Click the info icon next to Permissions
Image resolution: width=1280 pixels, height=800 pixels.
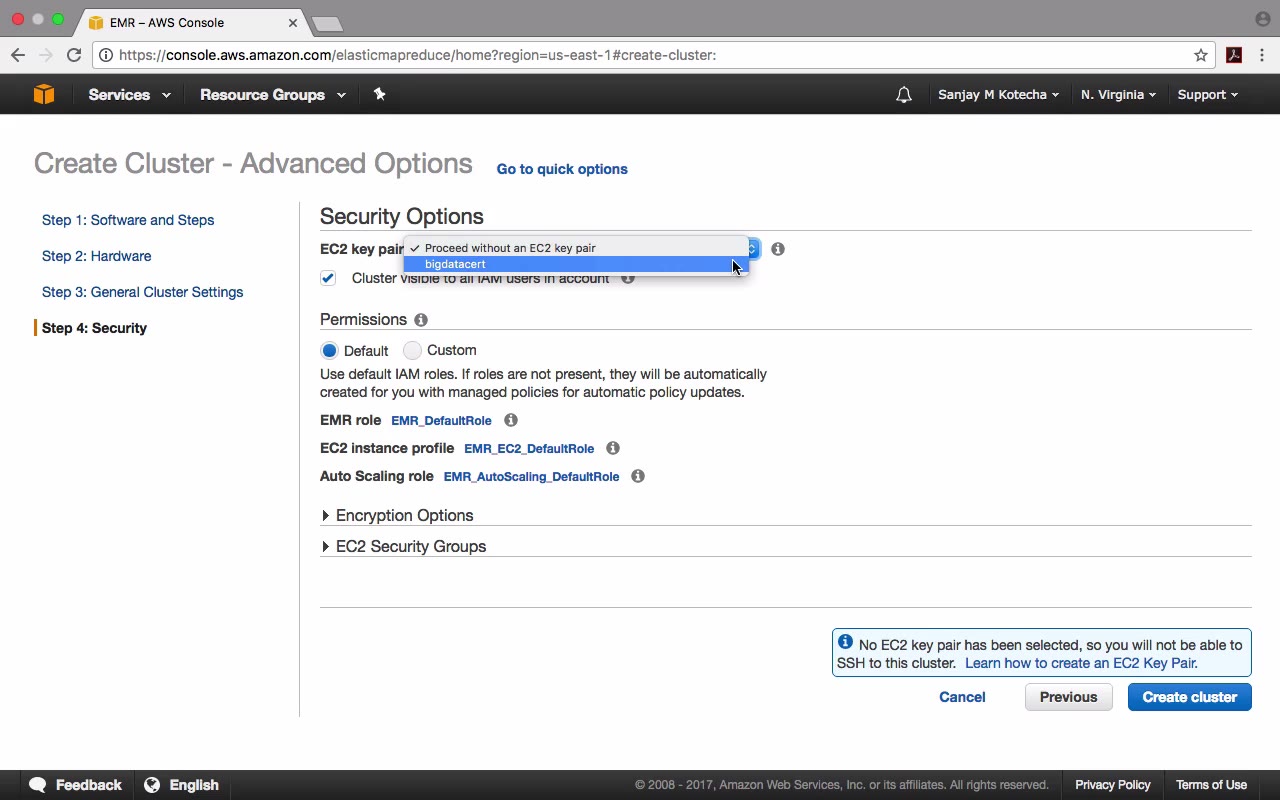click(x=421, y=320)
